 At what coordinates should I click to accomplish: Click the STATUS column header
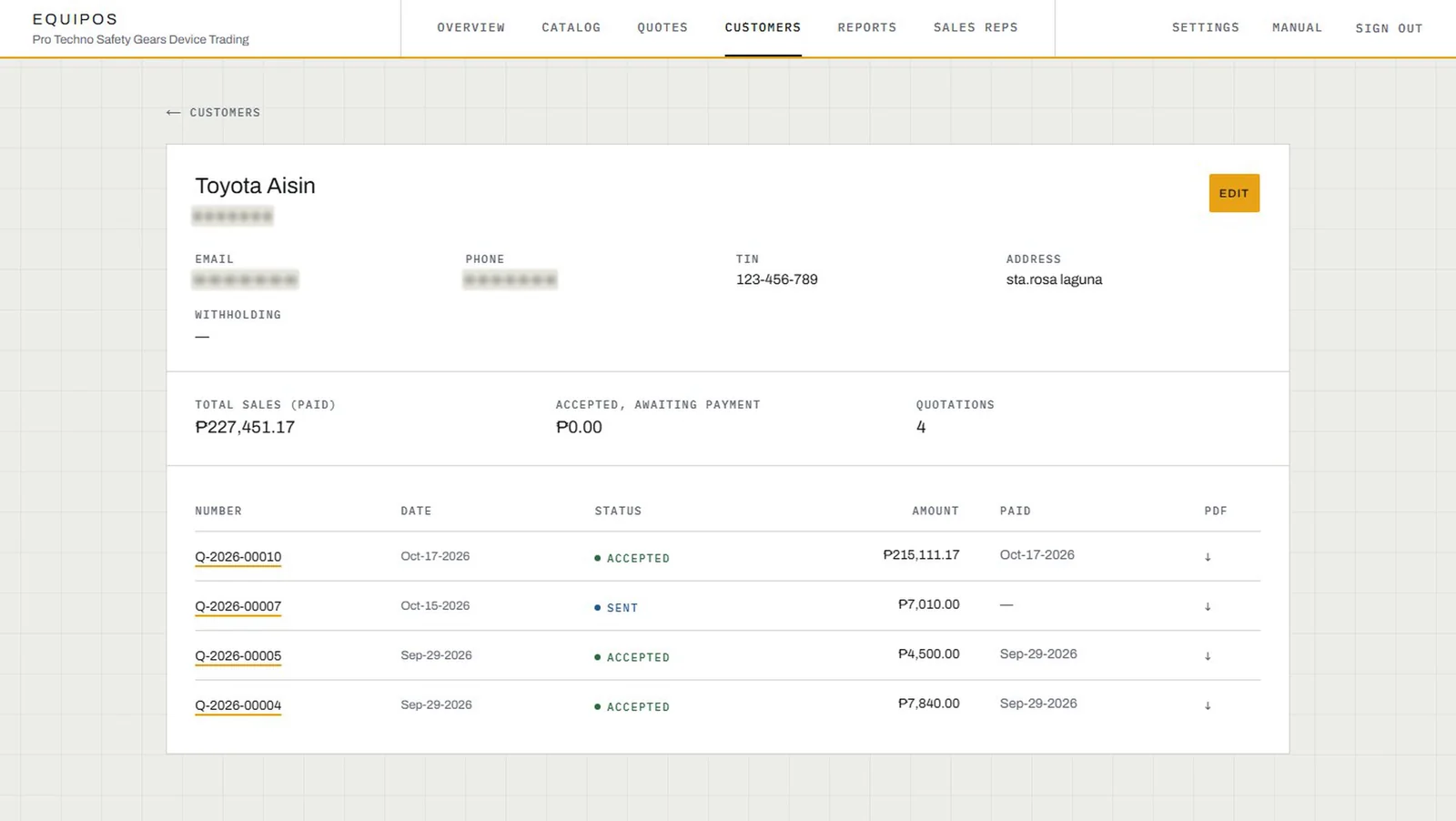(x=618, y=511)
